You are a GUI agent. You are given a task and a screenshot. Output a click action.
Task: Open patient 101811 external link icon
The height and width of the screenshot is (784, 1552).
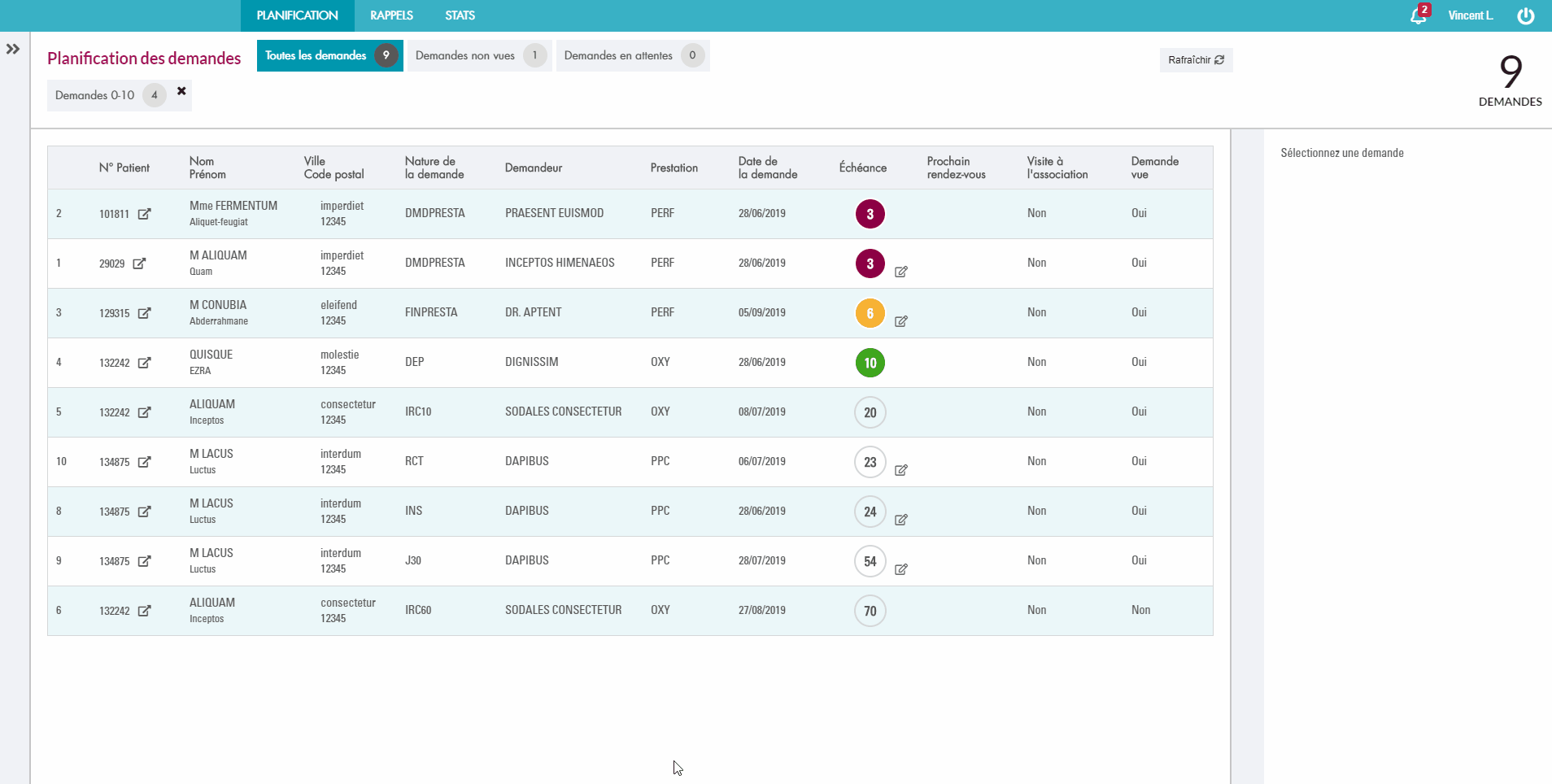pos(144,214)
